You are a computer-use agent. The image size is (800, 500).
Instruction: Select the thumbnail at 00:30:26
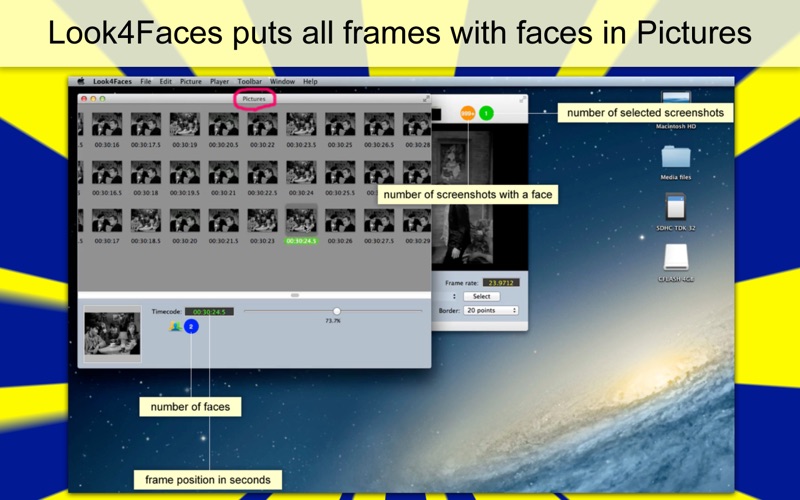pos(340,220)
